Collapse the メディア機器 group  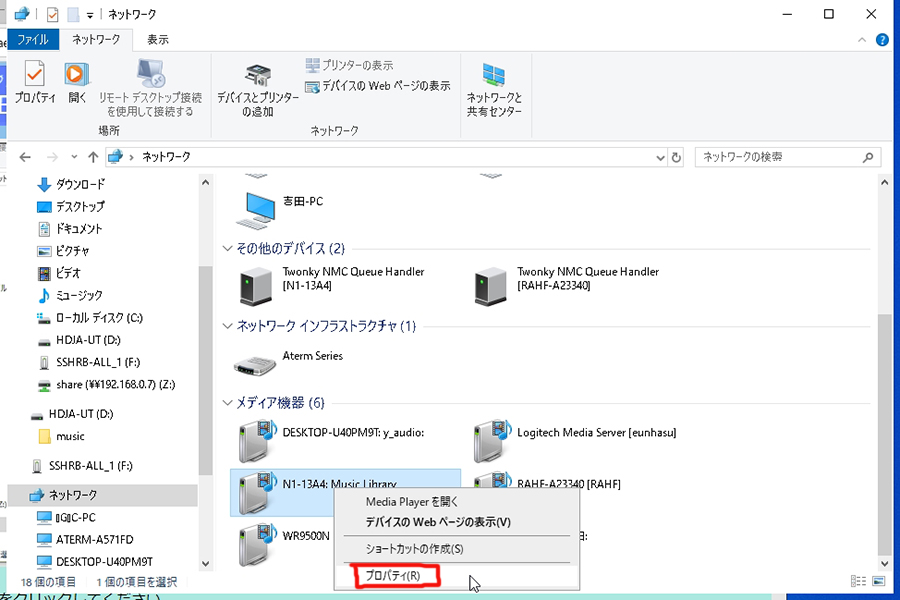click(227, 403)
